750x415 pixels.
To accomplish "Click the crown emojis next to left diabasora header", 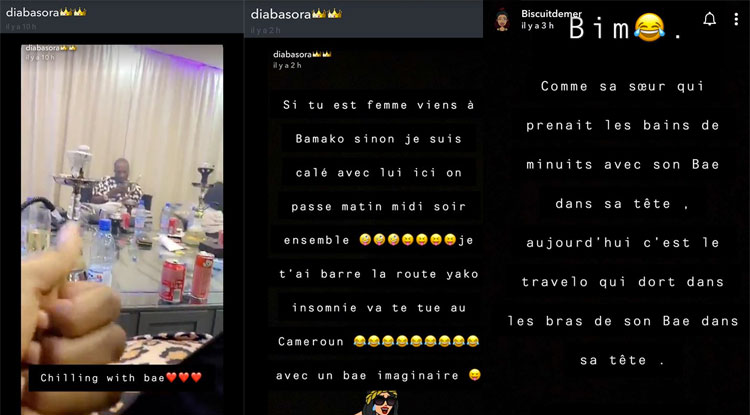I will pyautogui.click(x=73, y=12).
